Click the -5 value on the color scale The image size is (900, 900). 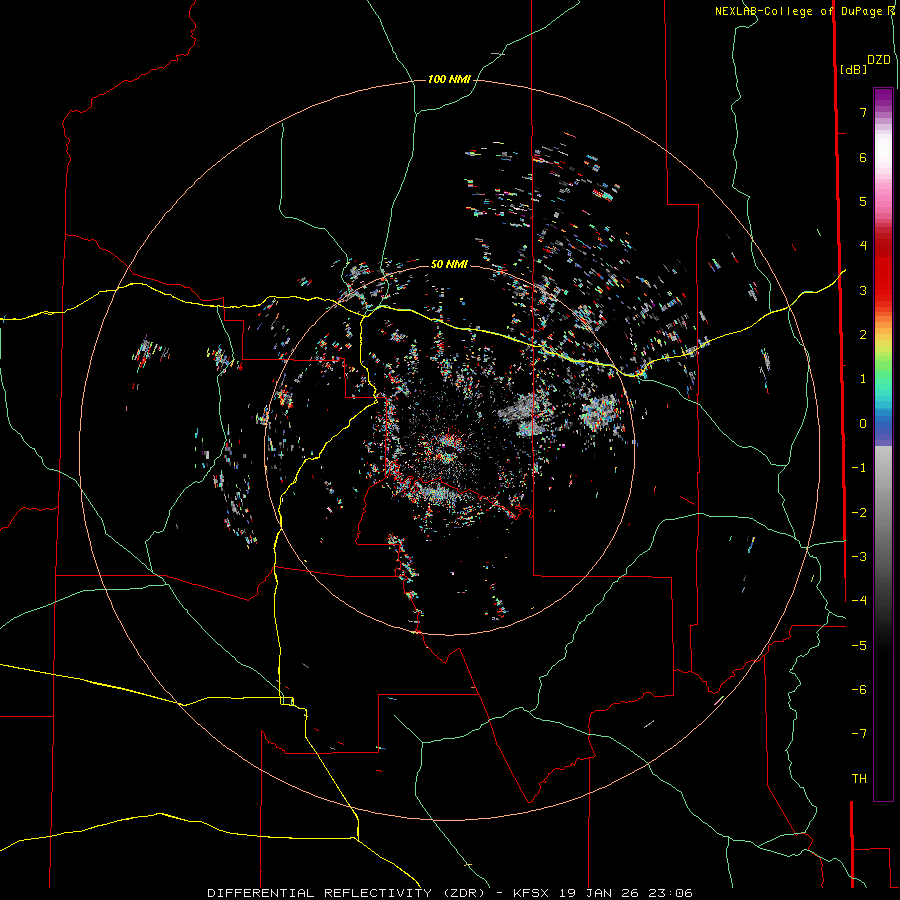[859, 646]
